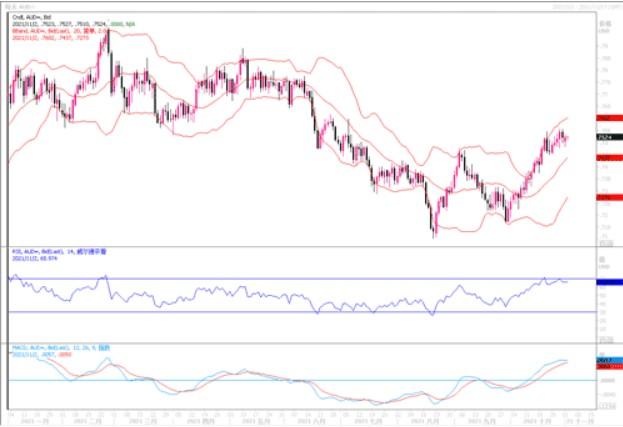This screenshot has width=623, height=427.
Task: Click the last candlestick on the right
Action: [x=566, y=139]
